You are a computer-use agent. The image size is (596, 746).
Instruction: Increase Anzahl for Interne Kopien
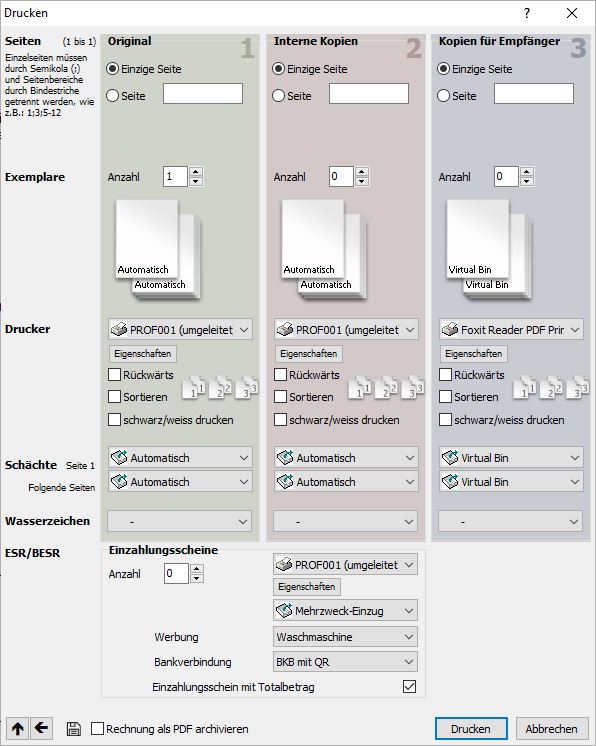coord(362,172)
